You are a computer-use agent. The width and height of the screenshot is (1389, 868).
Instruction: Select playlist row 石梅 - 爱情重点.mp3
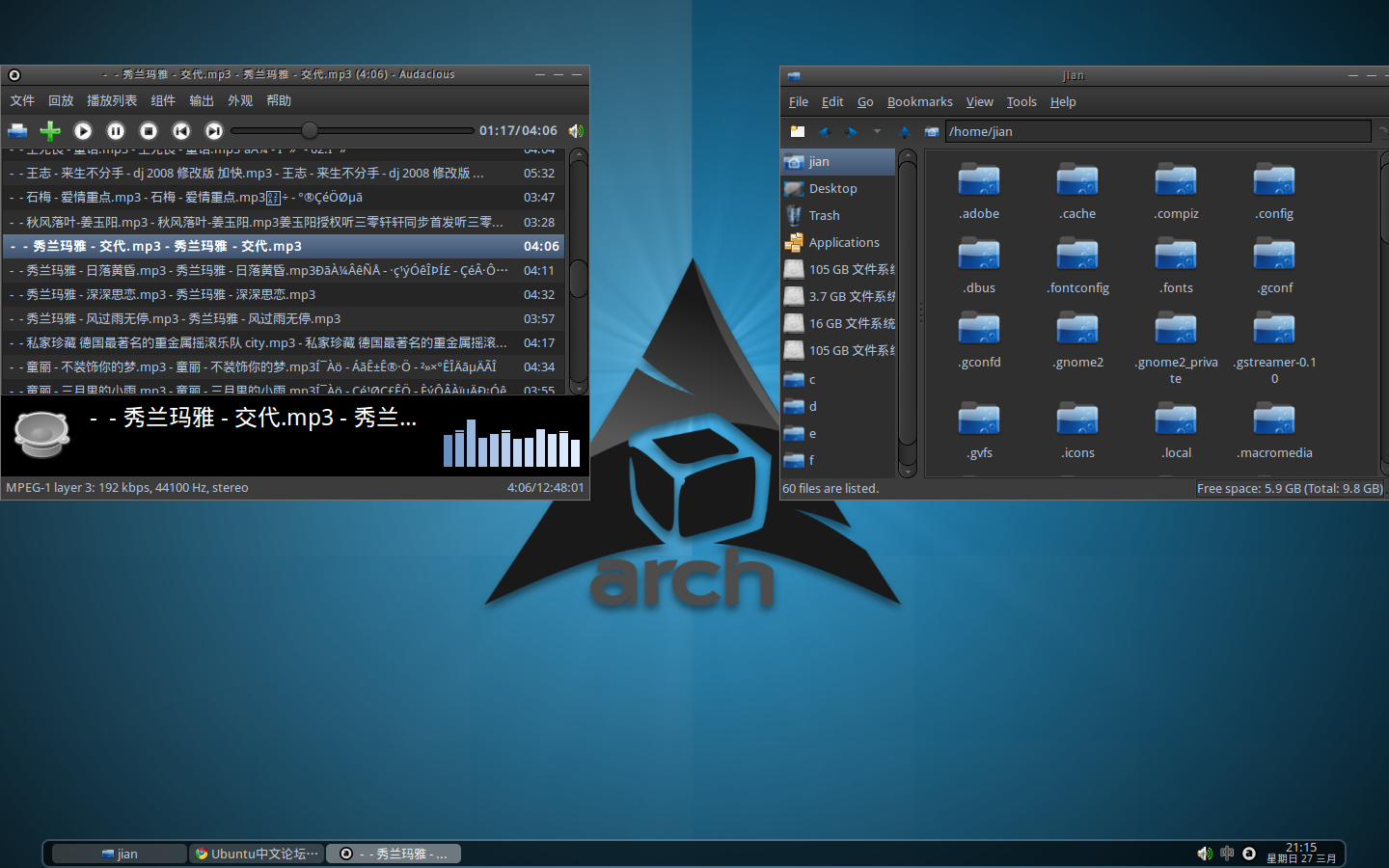[284, 198]
